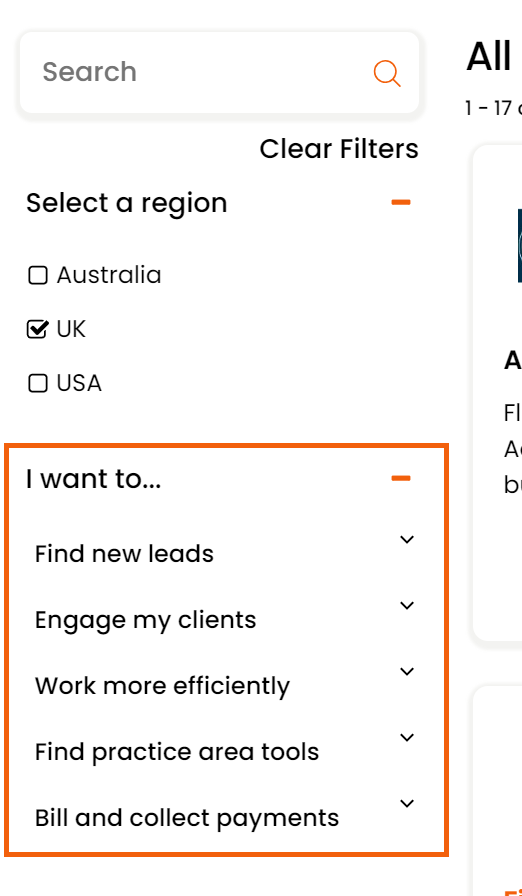Collapse region section using its minus icon
Image resolution: width=522 pixels, height=896 pixels.
pos(401,202)
